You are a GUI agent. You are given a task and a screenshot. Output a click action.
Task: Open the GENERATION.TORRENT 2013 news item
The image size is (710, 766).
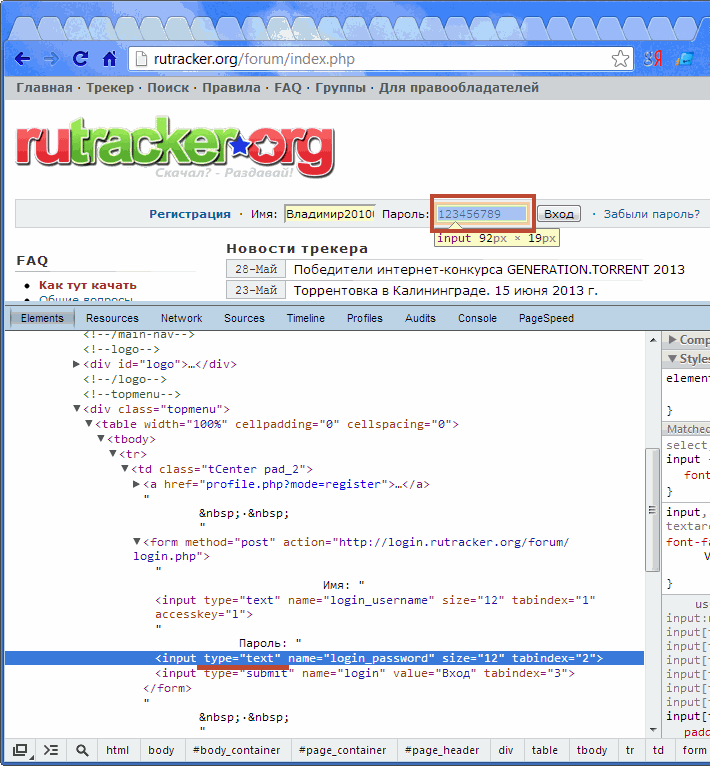(x=489, y=269)
